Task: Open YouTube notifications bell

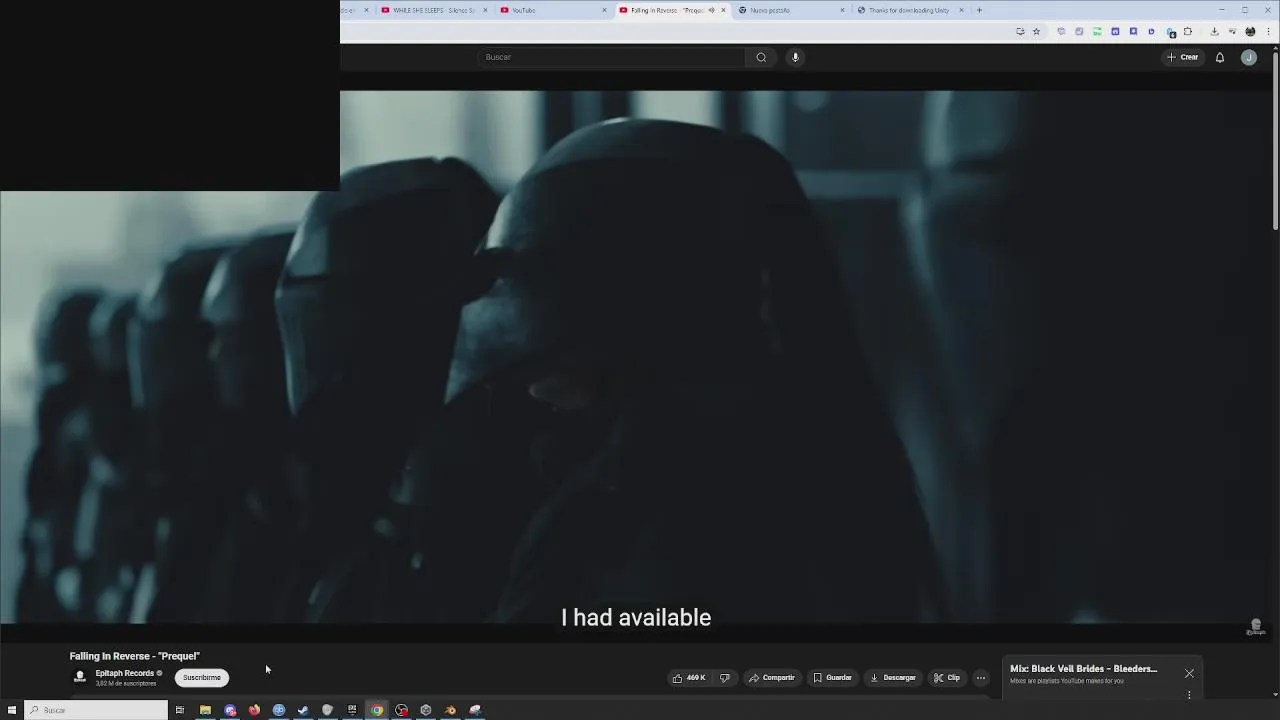Action: pyautogui.click(x=1219, y=57)
